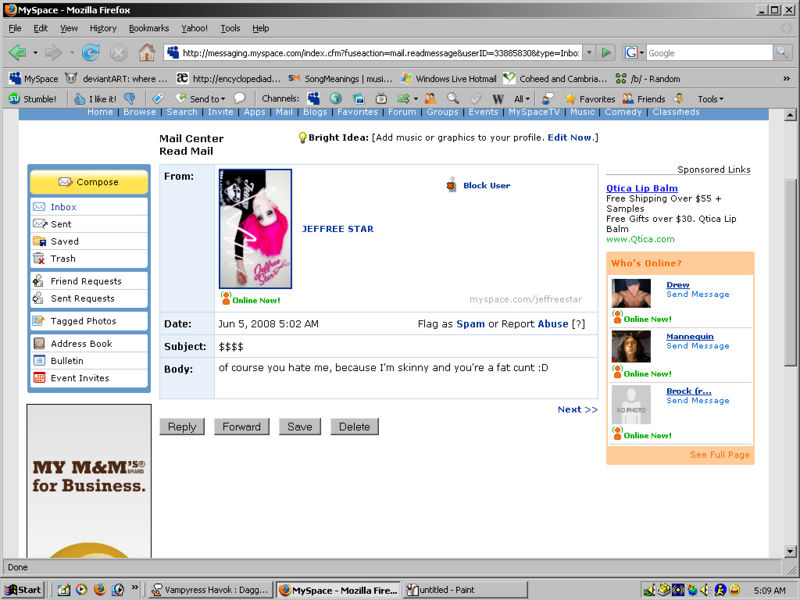Click the Stumble! toolbar button
Viewport: 800px width, 600px height.
coord(33,98)
